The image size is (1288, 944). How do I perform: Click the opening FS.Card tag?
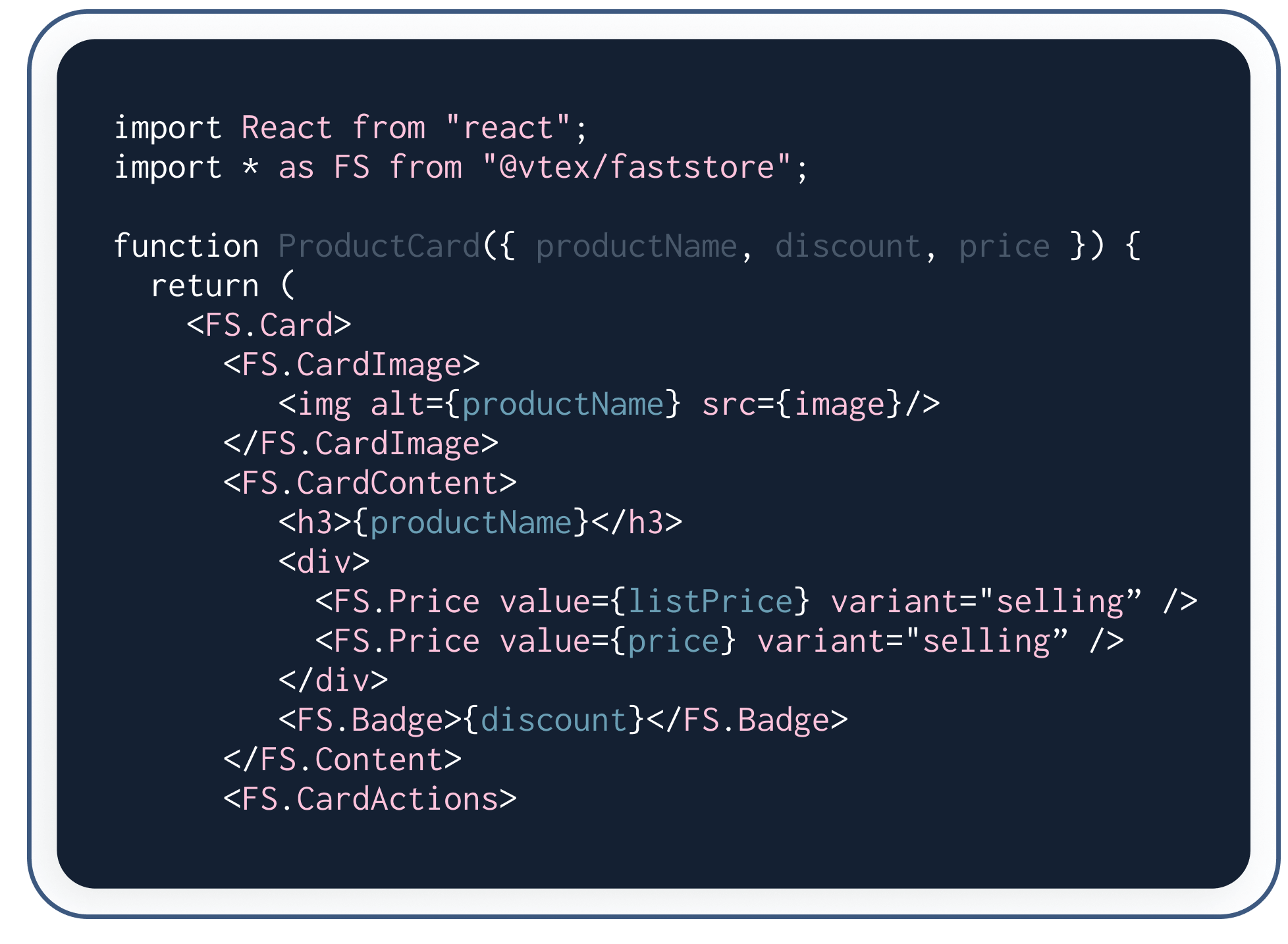(x=269, y=325)
